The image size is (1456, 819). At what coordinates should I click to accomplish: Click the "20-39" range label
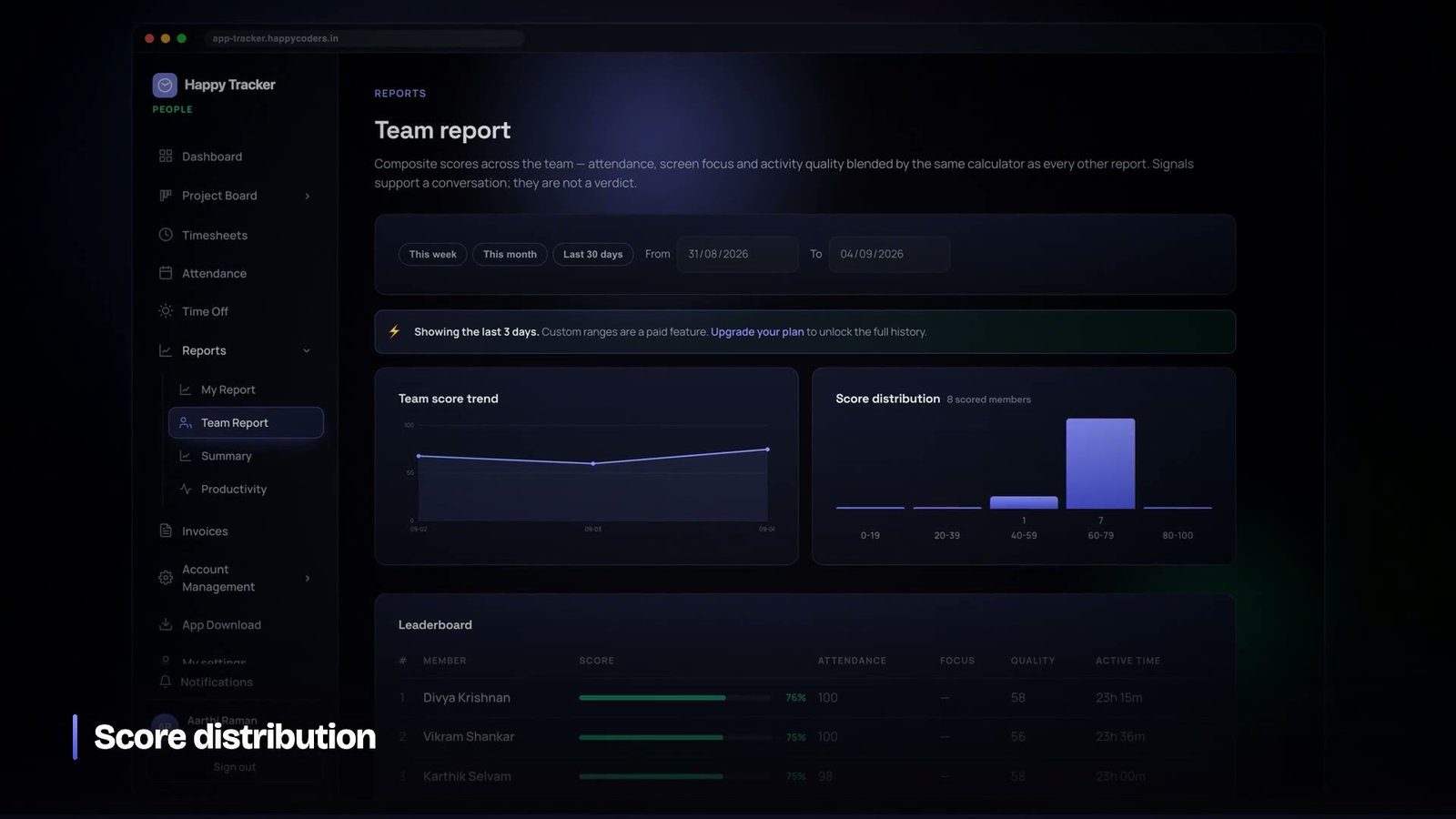coord(947,535)
